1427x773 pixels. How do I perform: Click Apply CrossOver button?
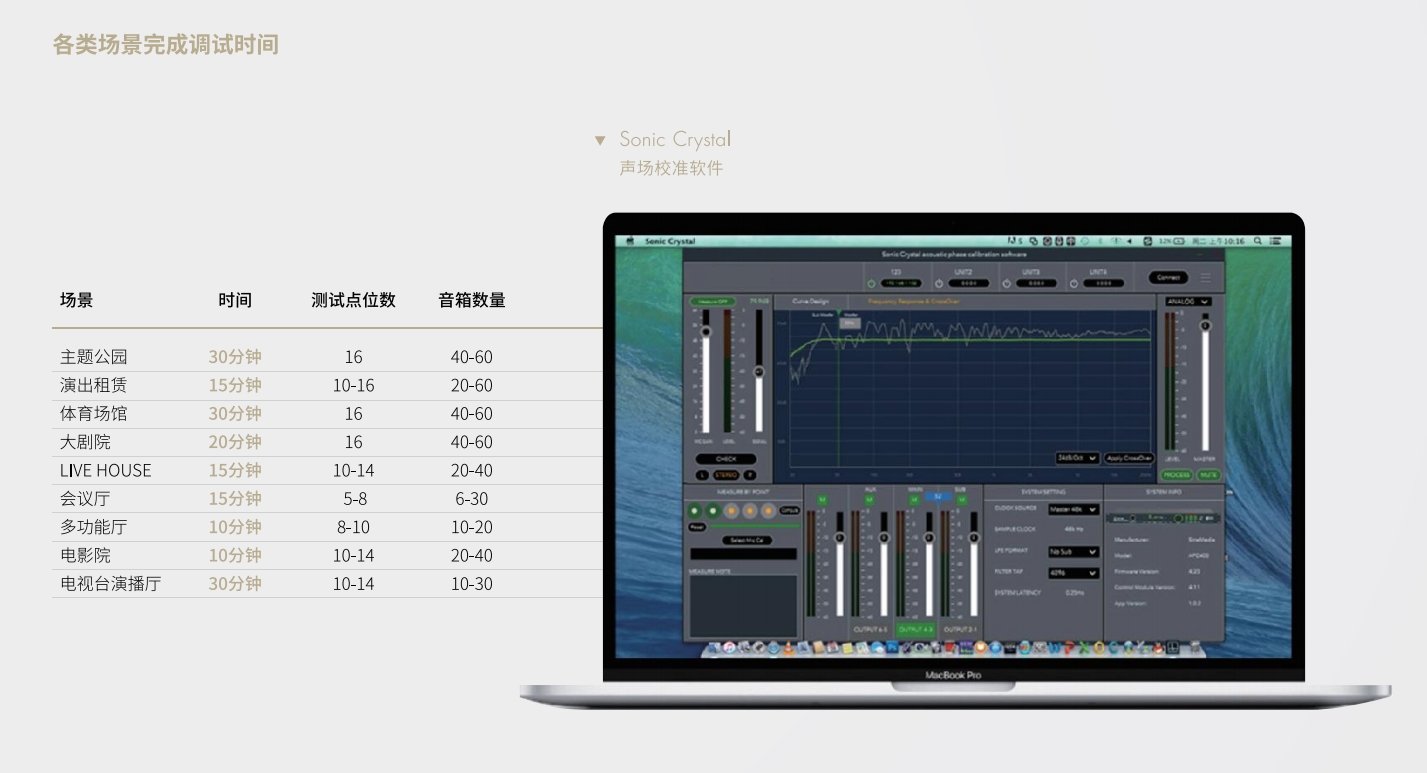pyautogui.click(x=1129, y=458)
